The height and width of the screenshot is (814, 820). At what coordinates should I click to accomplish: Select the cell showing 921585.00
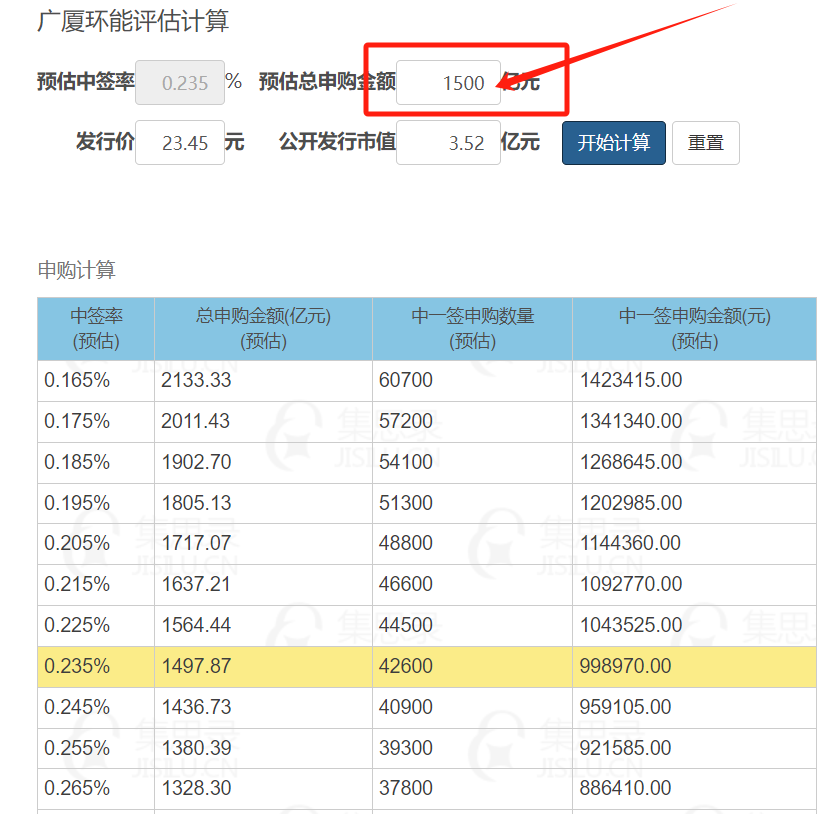pyautogui.click(x=694, y=748)
